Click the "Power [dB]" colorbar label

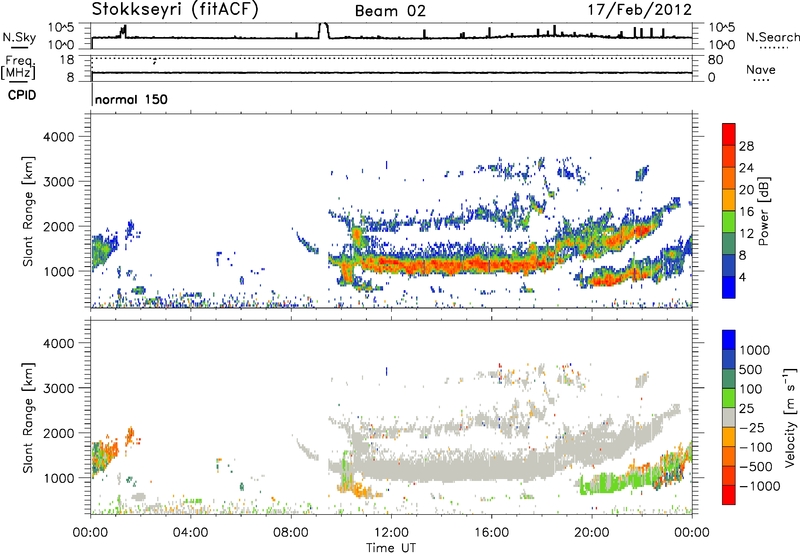point(763,211)
